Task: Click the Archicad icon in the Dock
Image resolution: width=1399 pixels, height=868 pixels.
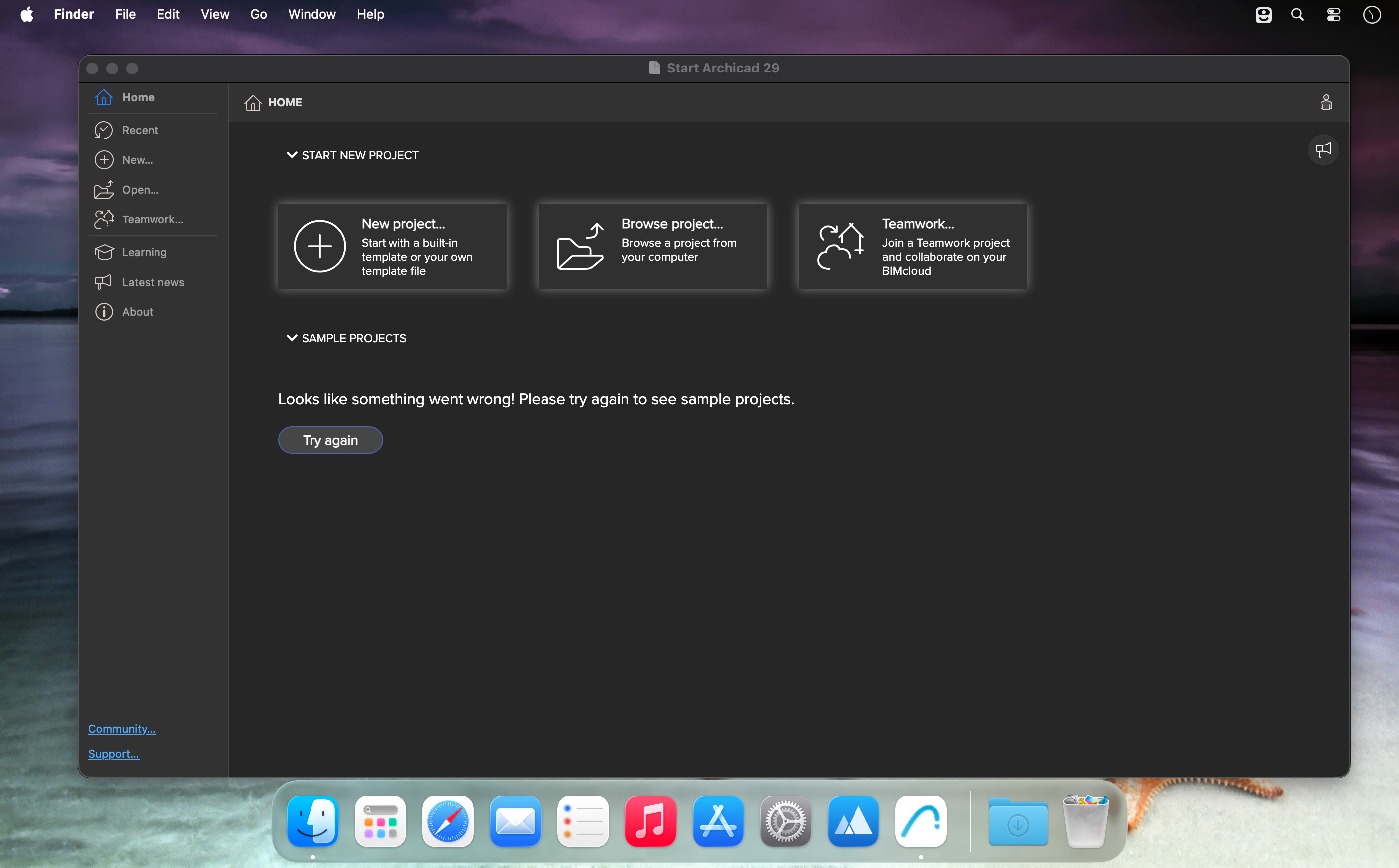Action: (921, 821)
